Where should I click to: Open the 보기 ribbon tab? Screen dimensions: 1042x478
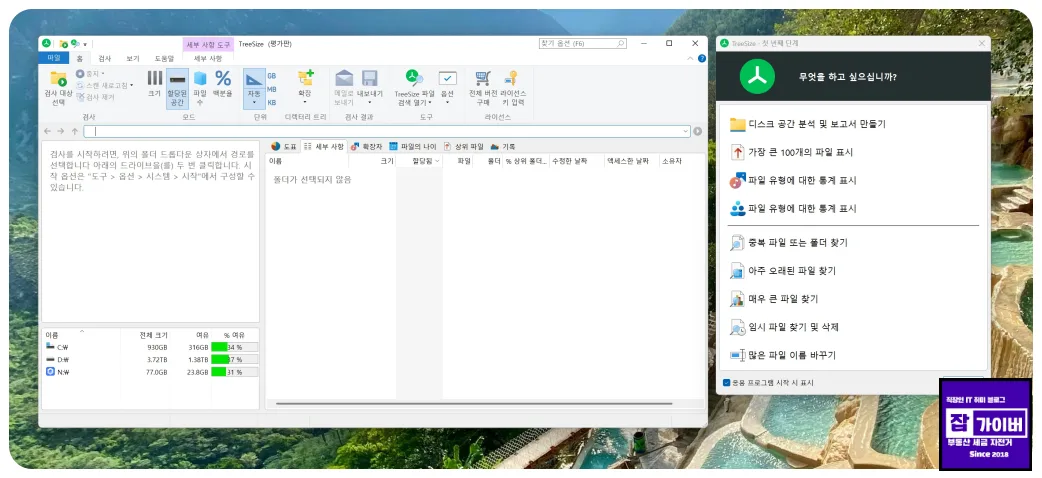click(x=133, y=59)
